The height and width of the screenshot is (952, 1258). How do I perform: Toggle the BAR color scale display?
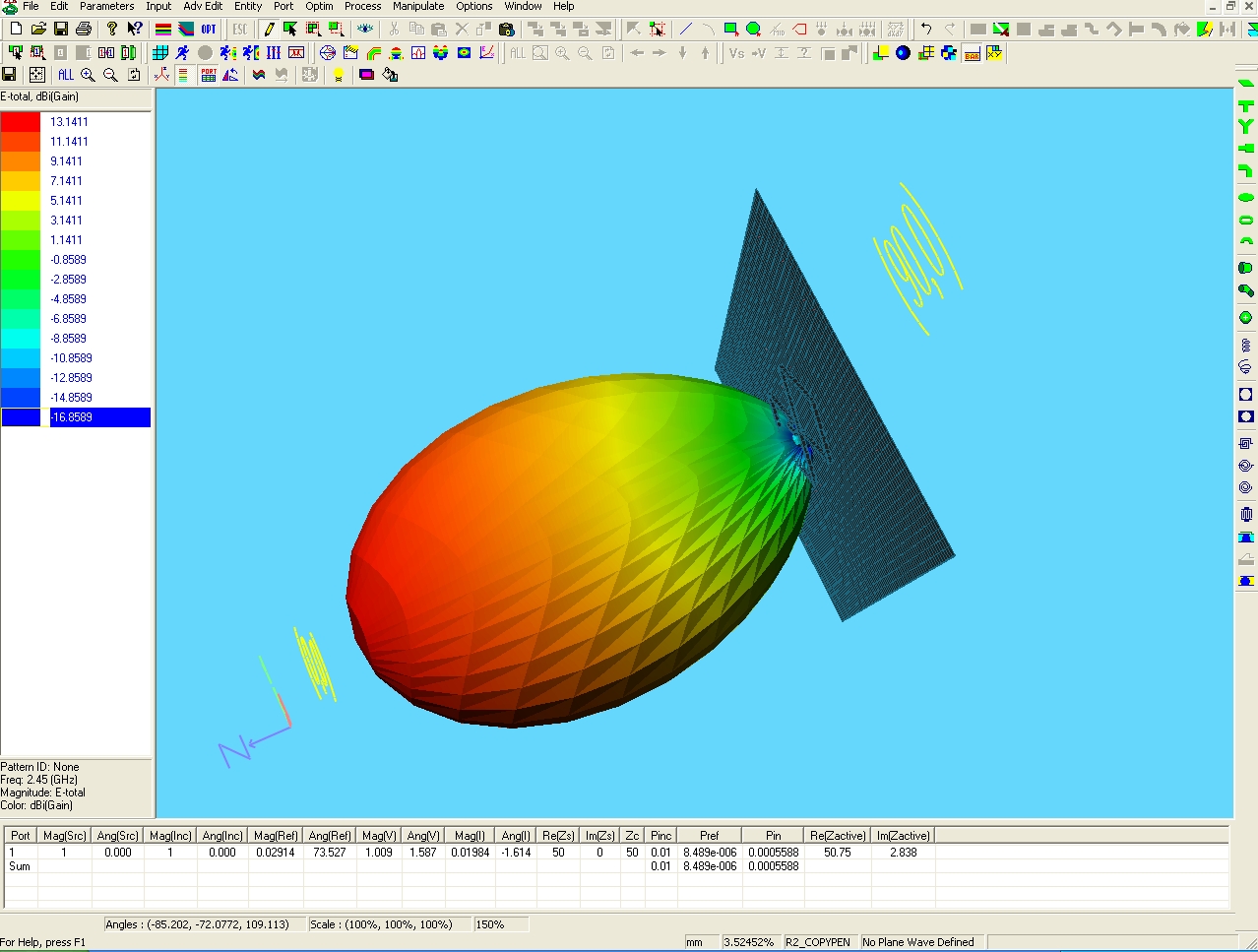coord(972,53)
